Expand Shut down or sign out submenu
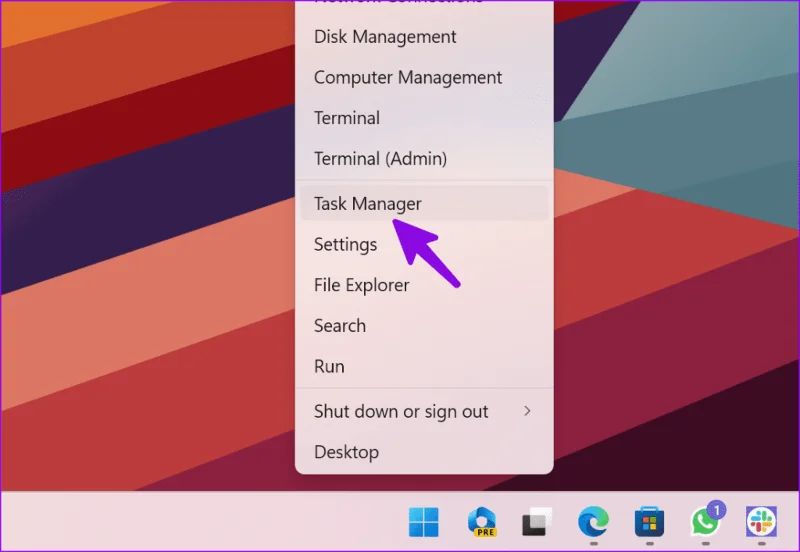 tap(424, 411)
